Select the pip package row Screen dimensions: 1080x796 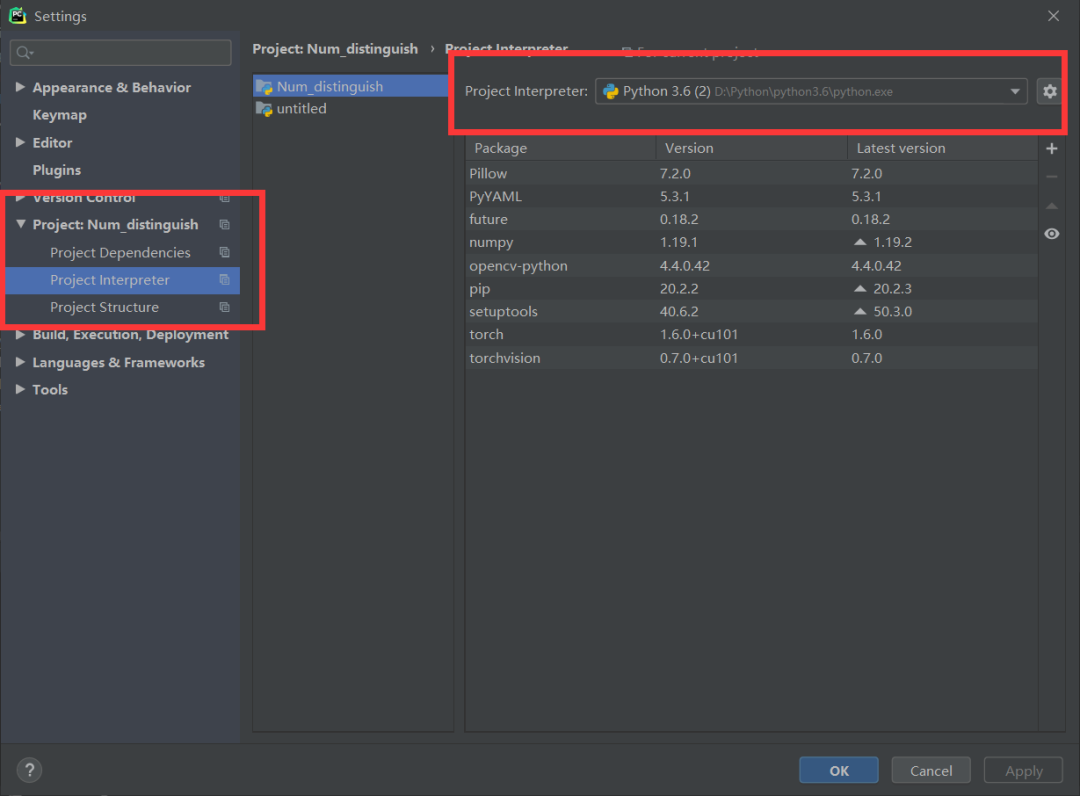751,289
